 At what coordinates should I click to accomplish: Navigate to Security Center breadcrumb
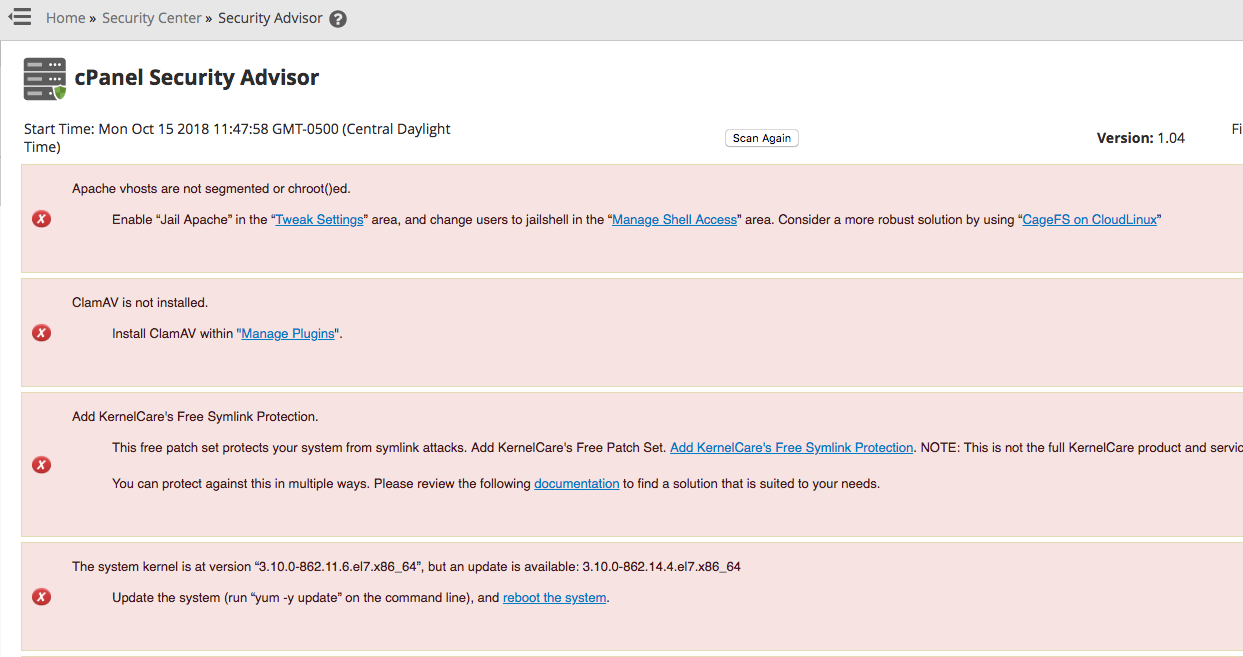click(x=151, y=18)
